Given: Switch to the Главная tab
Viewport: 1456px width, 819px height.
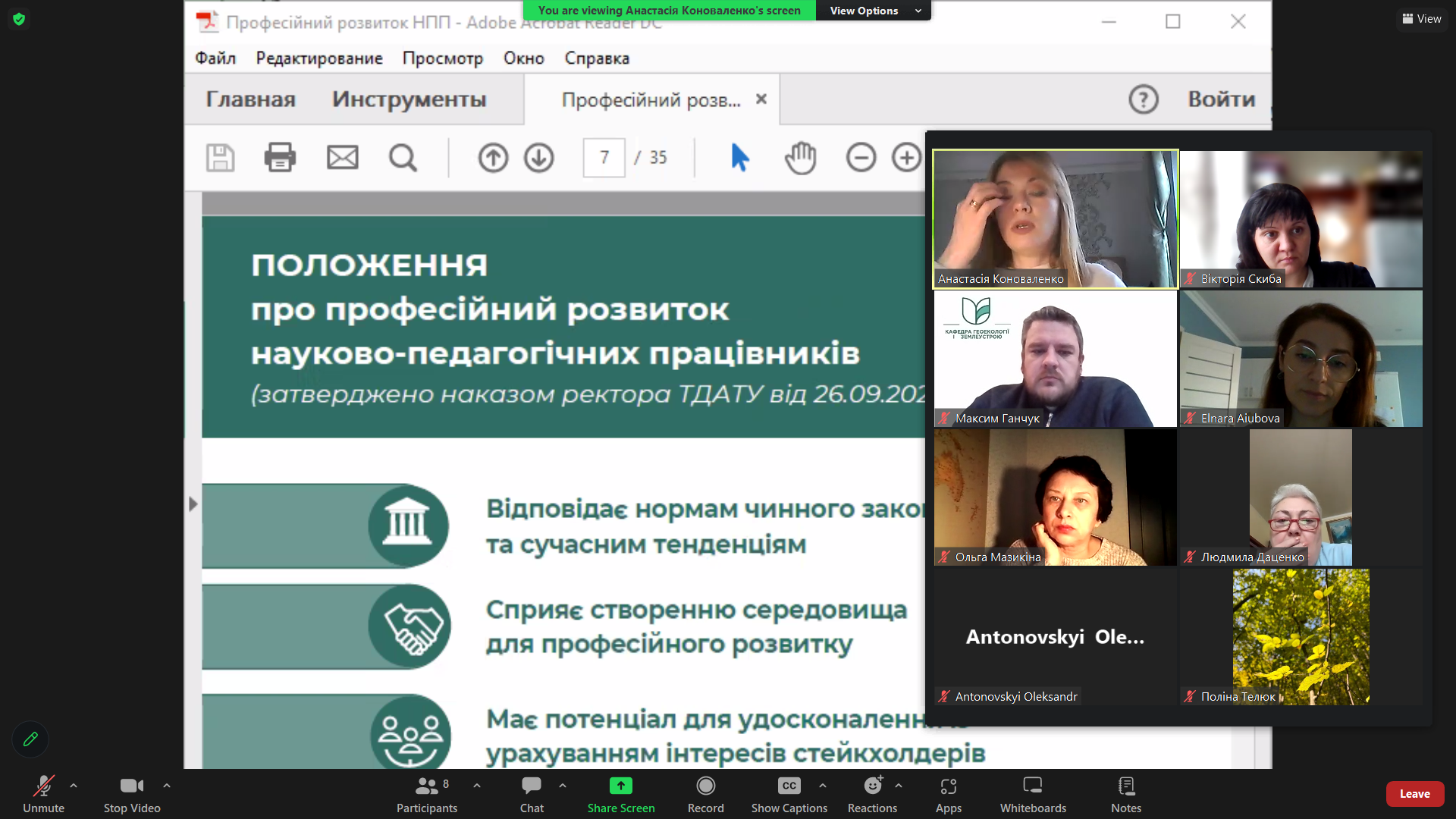Looking at the screenshot, I should [x=251, y=99].
